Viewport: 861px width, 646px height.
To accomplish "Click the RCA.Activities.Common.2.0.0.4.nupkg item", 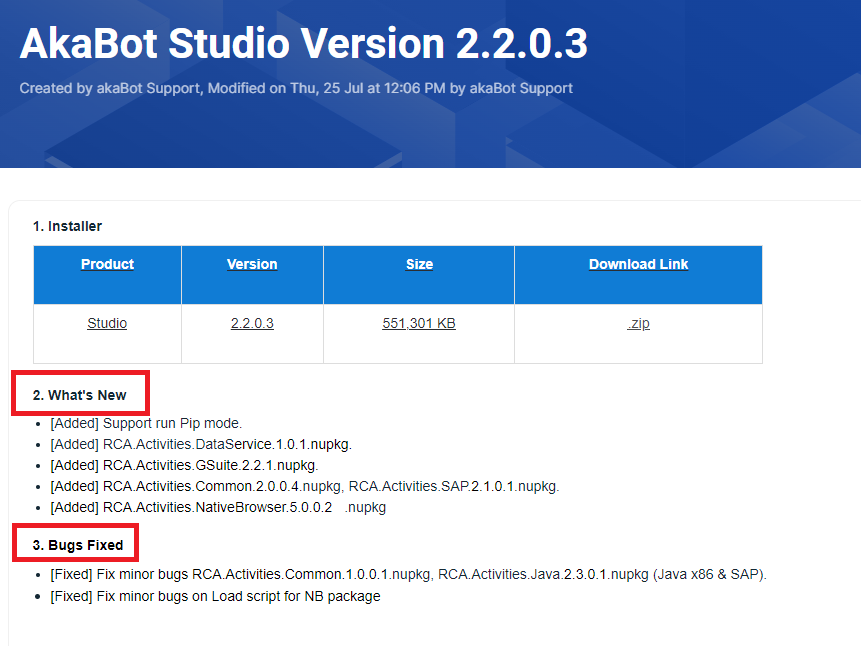I will tap(305, 486).
